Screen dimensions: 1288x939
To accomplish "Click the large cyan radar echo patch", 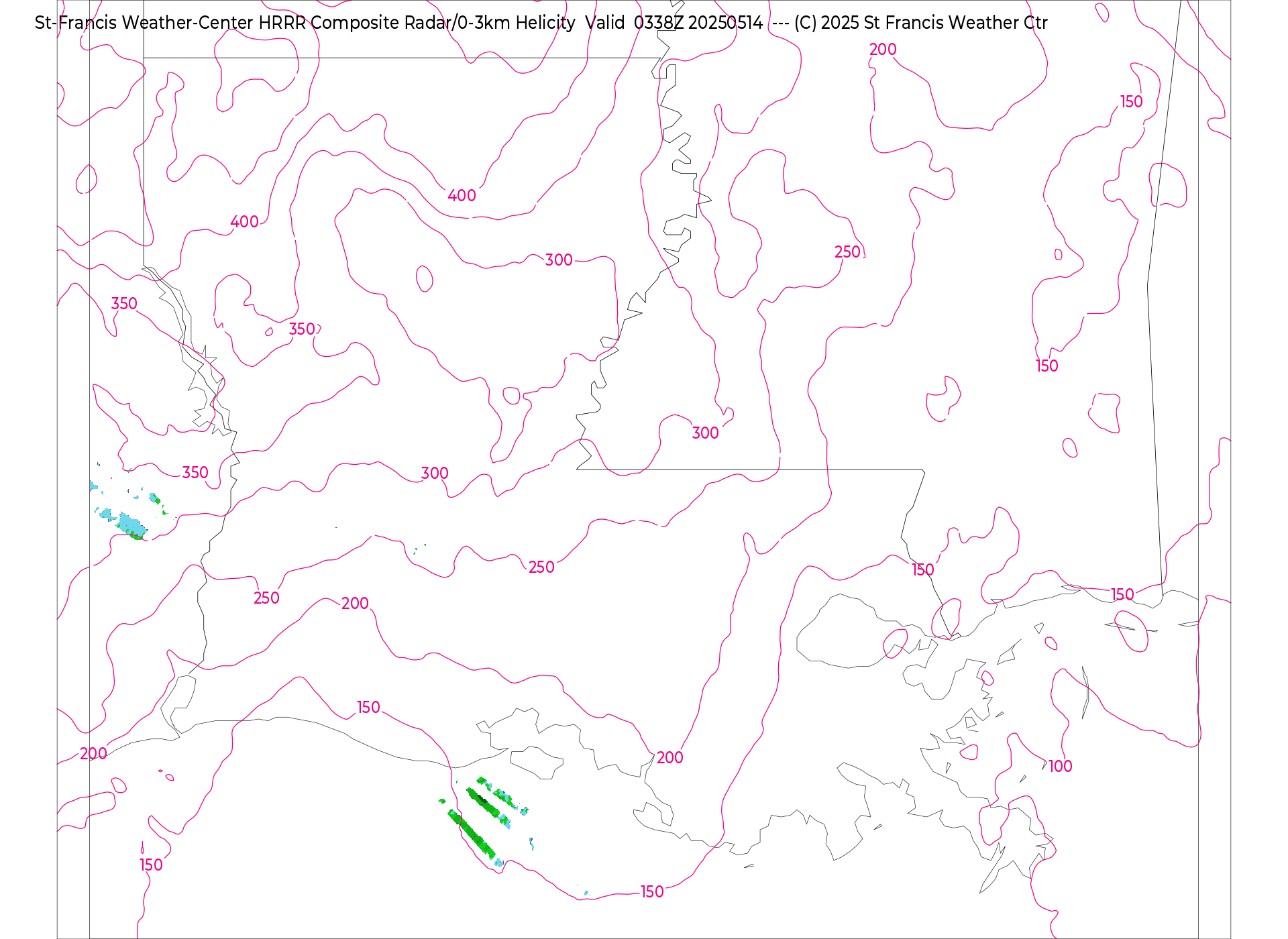I will (132, 524).
